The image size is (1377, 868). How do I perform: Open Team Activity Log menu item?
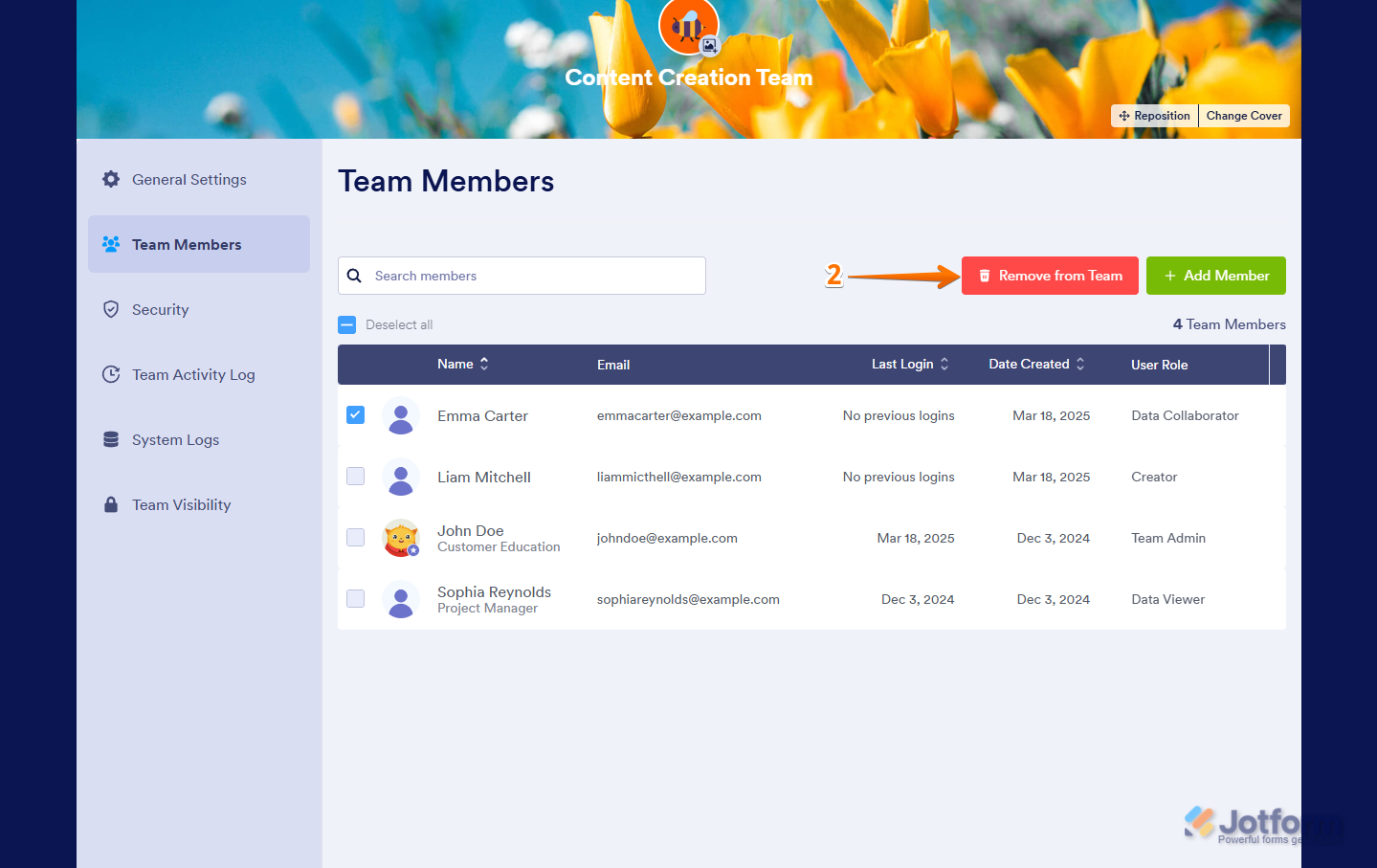click(199, 374)
